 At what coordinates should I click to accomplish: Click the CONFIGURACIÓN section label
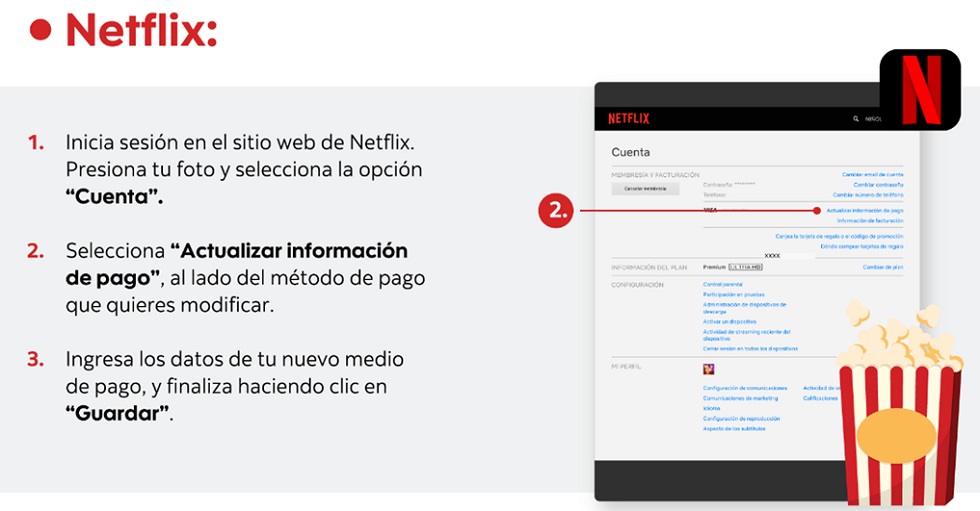(638, 285)
